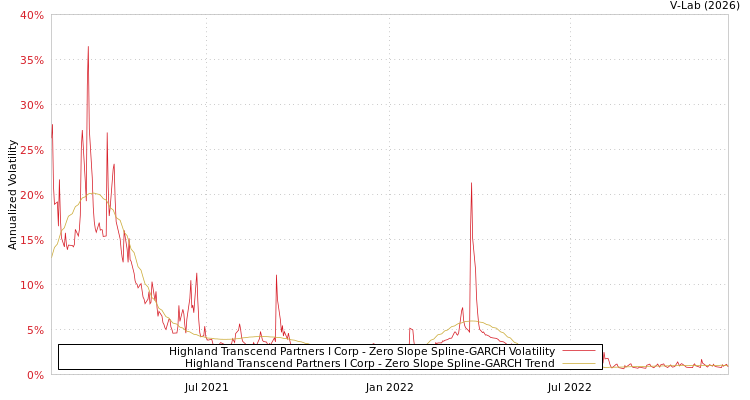Click the 5% y-axis label
Image resolution: width=750 pixels, height=400 pixels.
(35, 330)
